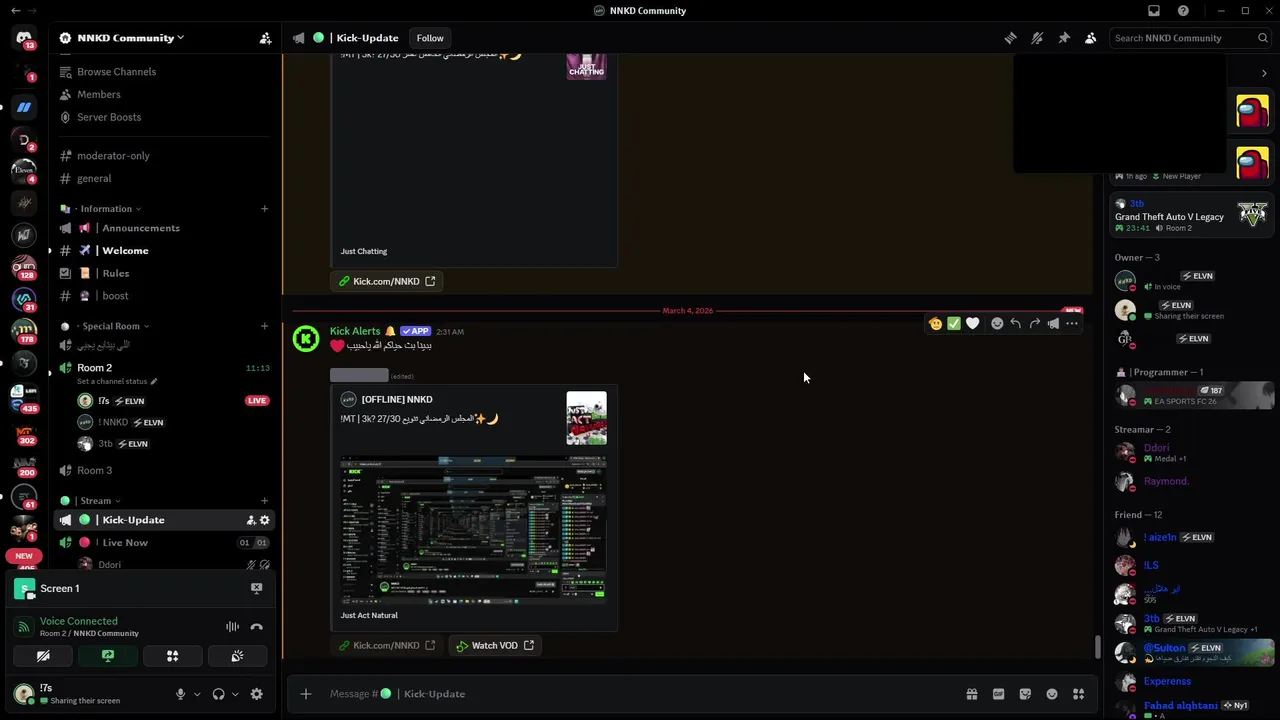Open the plus attachment button in message bar
Viewport: 1280px width, 720px height.
pyautogui.click(x=306, y=694)
